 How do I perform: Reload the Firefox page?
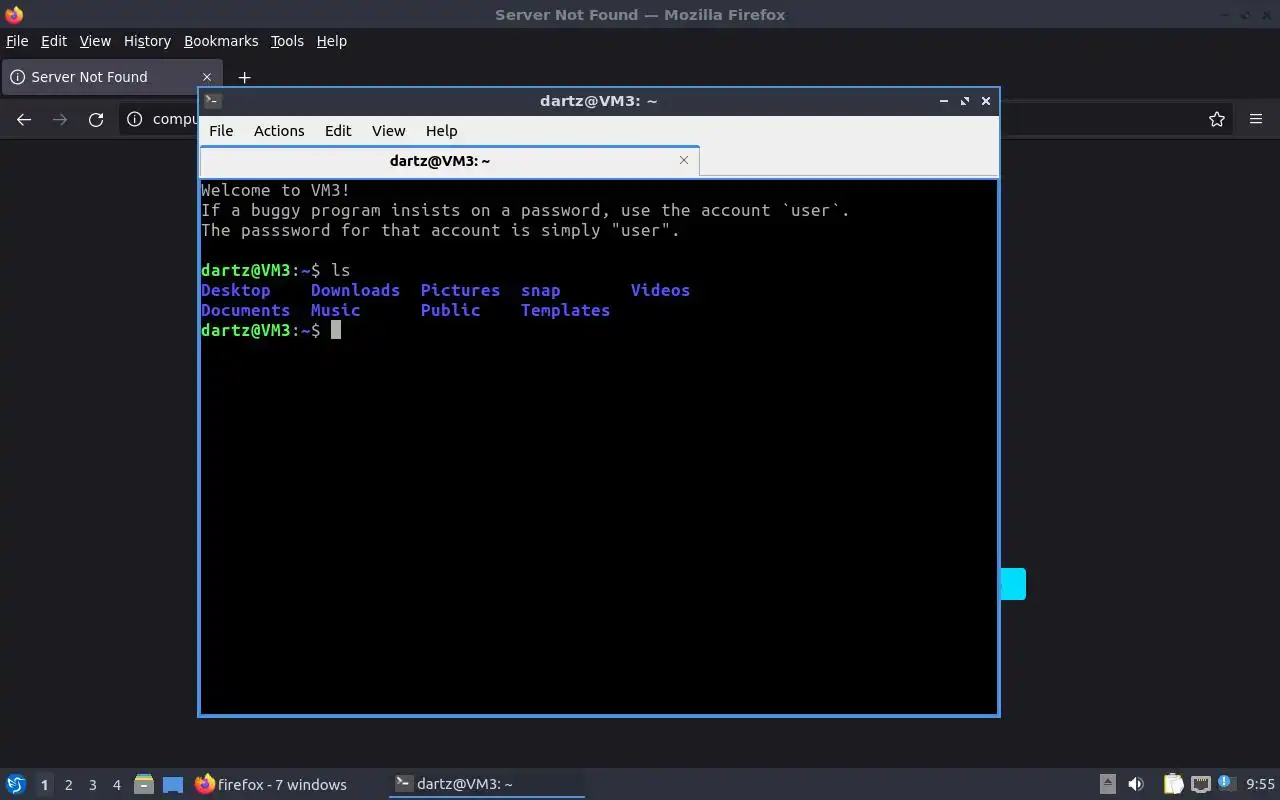(x=96, y=119)
